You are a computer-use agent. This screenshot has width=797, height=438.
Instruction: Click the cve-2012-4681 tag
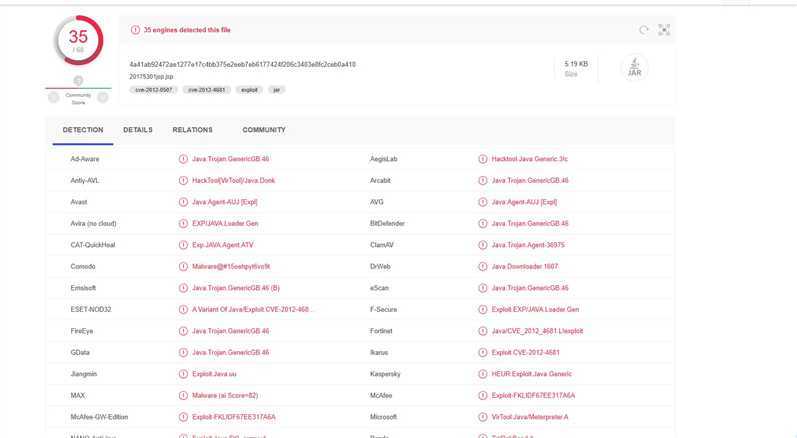tap(206, 90)
